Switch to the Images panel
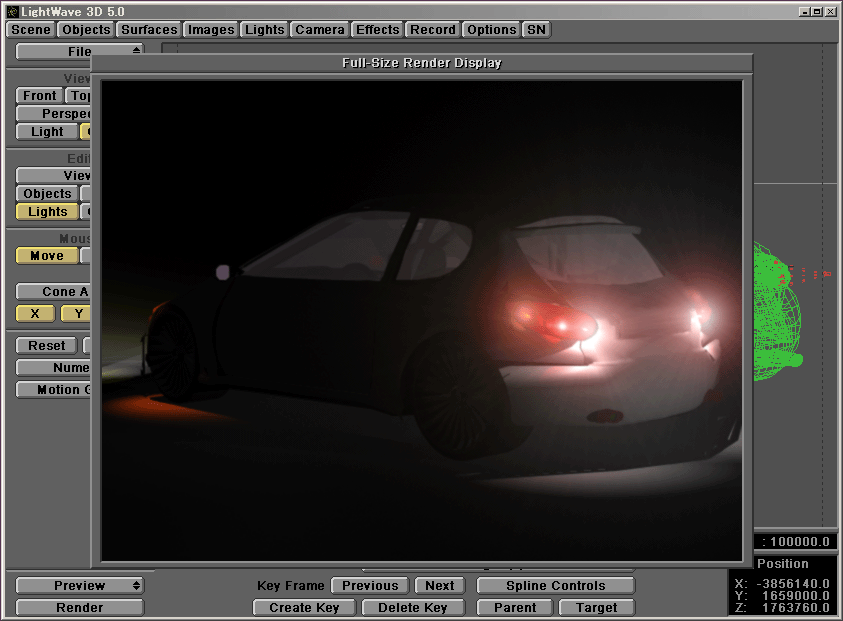843x621 pixels. (x=211, y=30)
